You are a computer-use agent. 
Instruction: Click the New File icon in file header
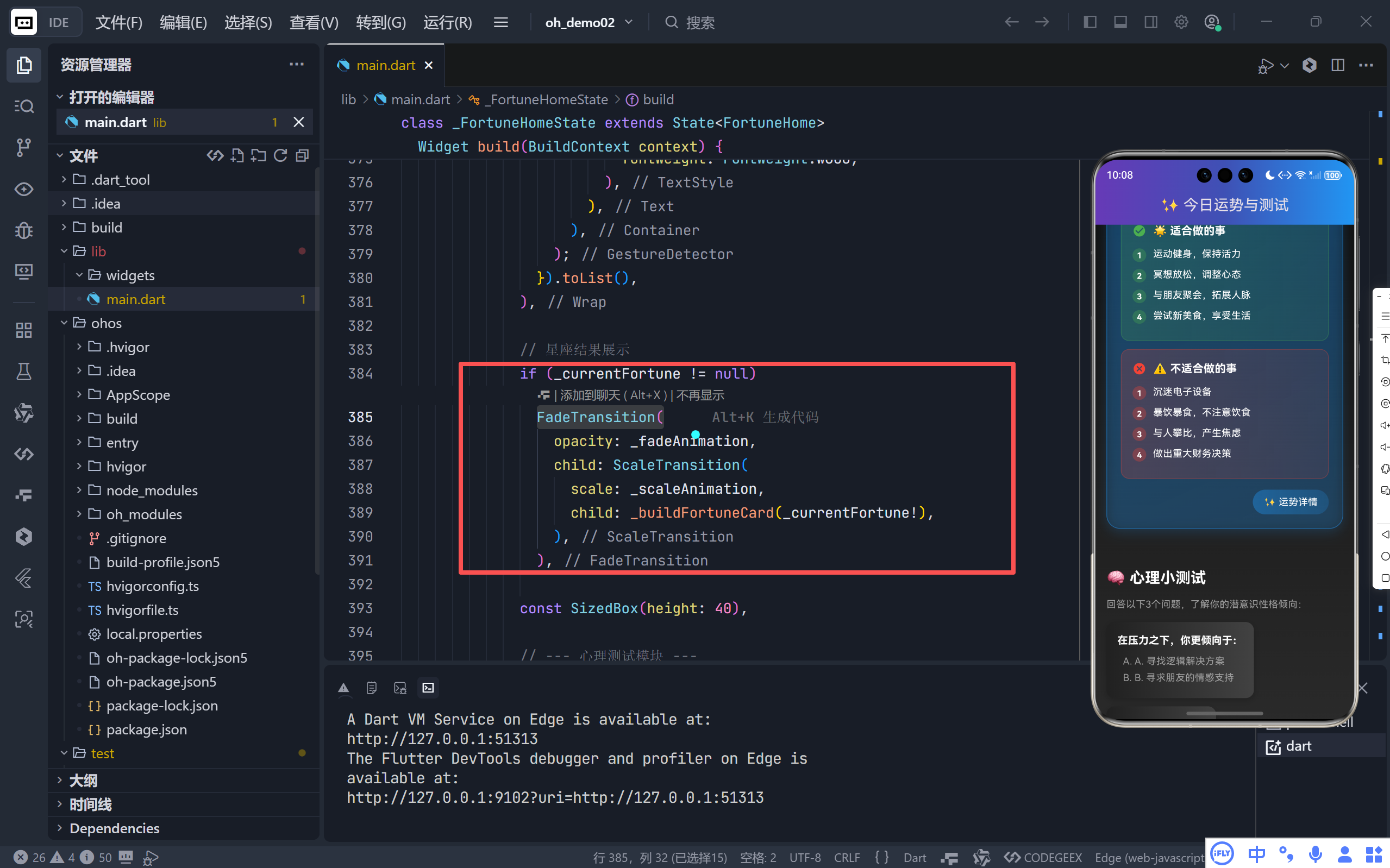(x=237, y=155)
